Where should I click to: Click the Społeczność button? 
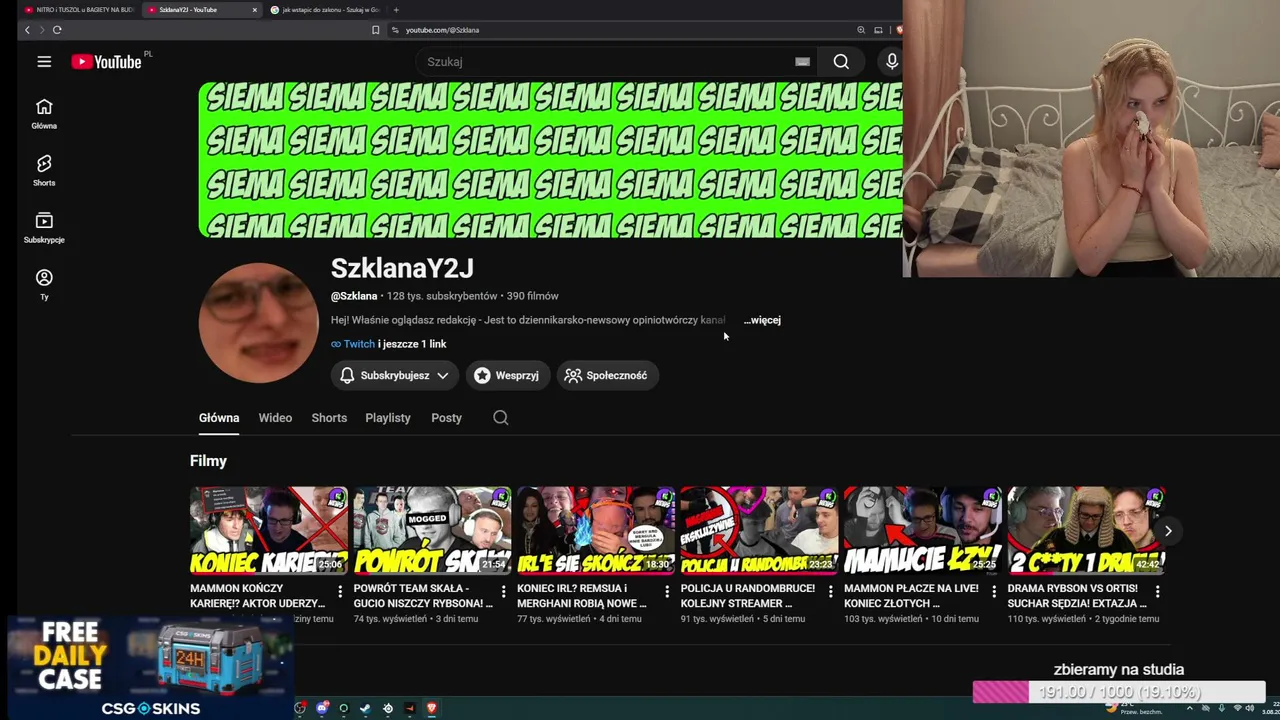point(607,376)
